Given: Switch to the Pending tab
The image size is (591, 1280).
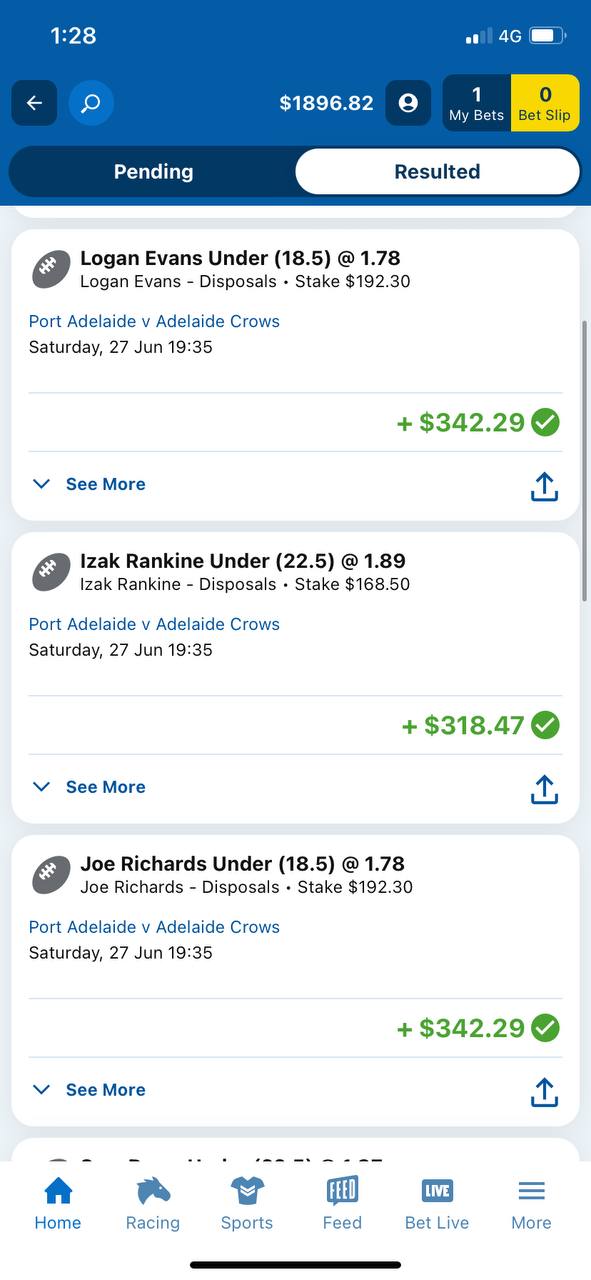Looking at the screenshot, I should 153,171.
